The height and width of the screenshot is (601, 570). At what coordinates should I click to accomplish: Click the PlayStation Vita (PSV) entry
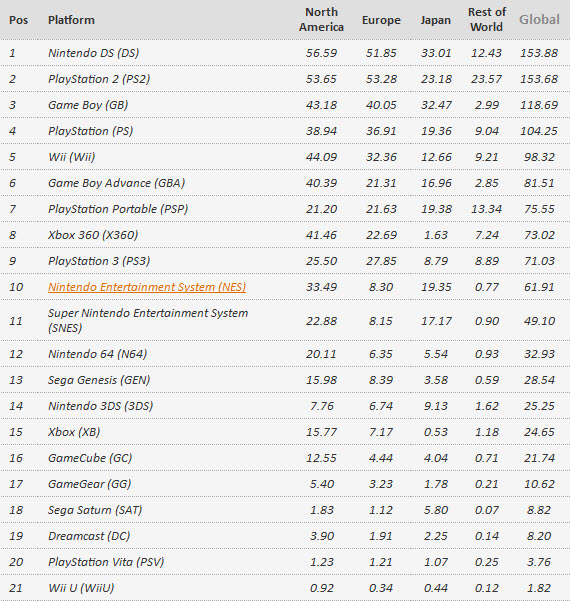point(106,562)
